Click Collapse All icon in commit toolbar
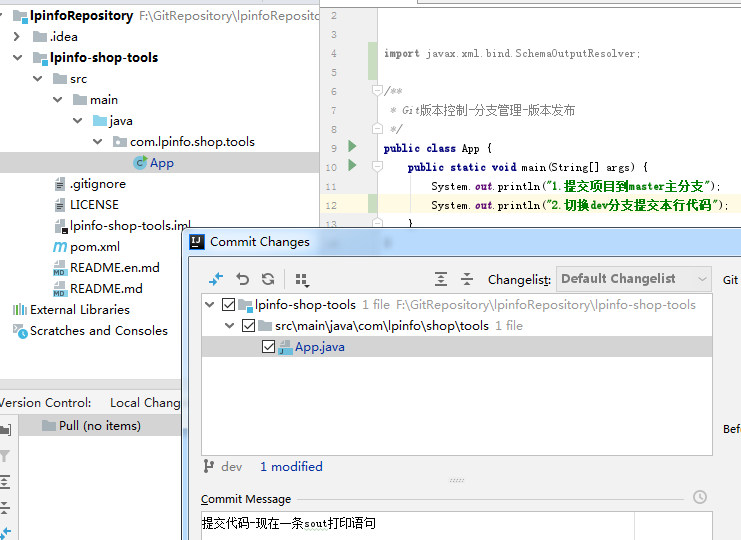Viewport: 741px width, 540px height. (x=467, y=279)
